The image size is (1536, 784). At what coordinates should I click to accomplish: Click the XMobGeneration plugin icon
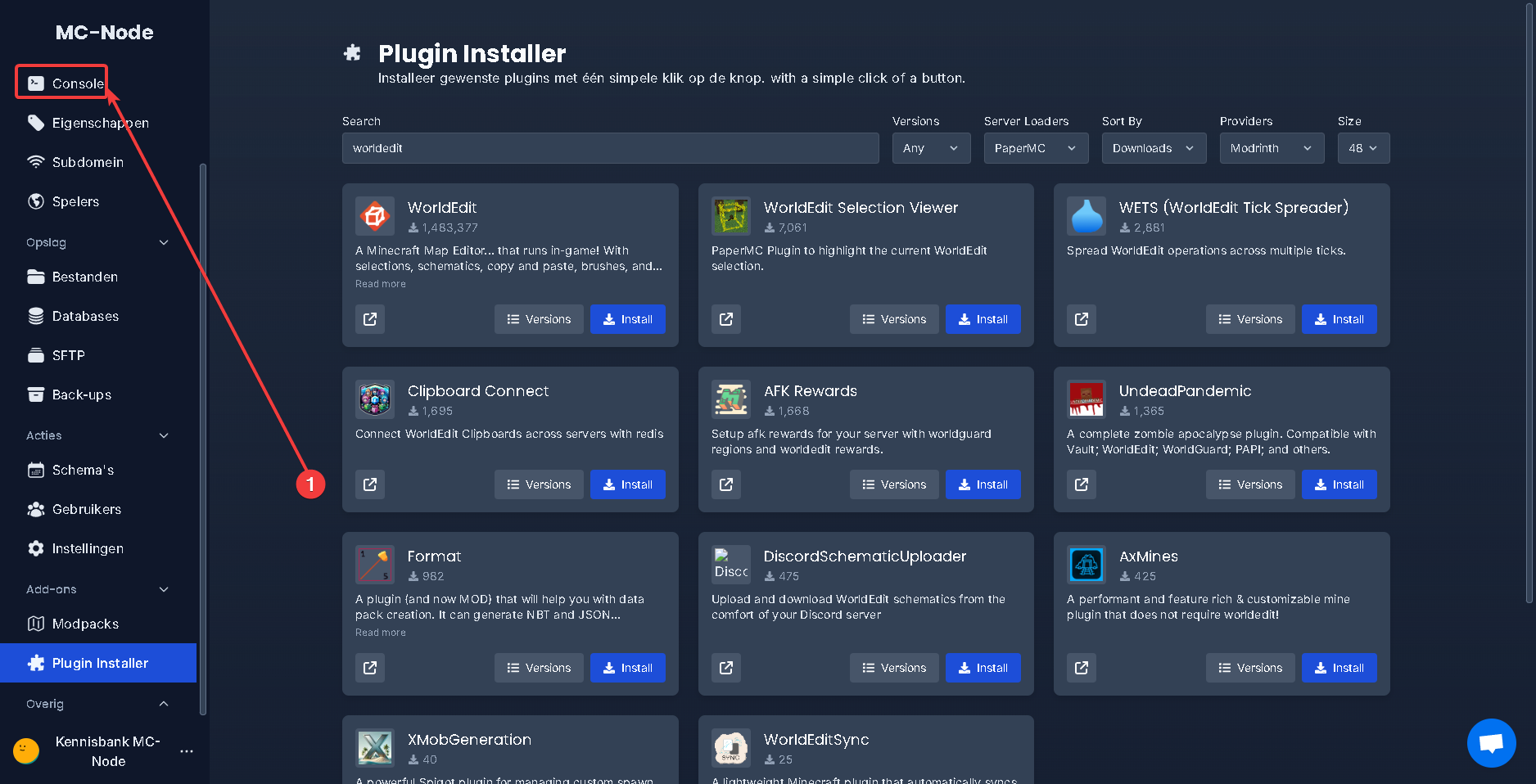375,748
